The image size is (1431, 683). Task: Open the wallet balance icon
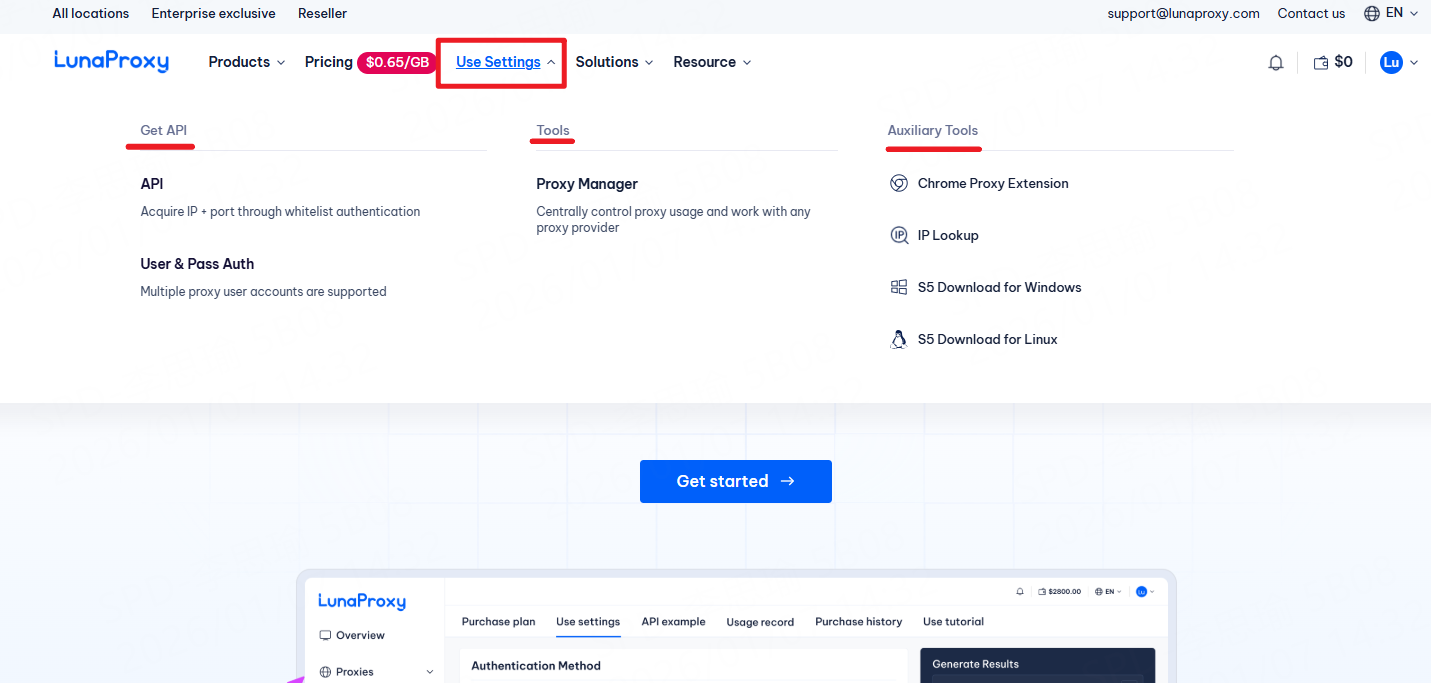[1321, 63]
